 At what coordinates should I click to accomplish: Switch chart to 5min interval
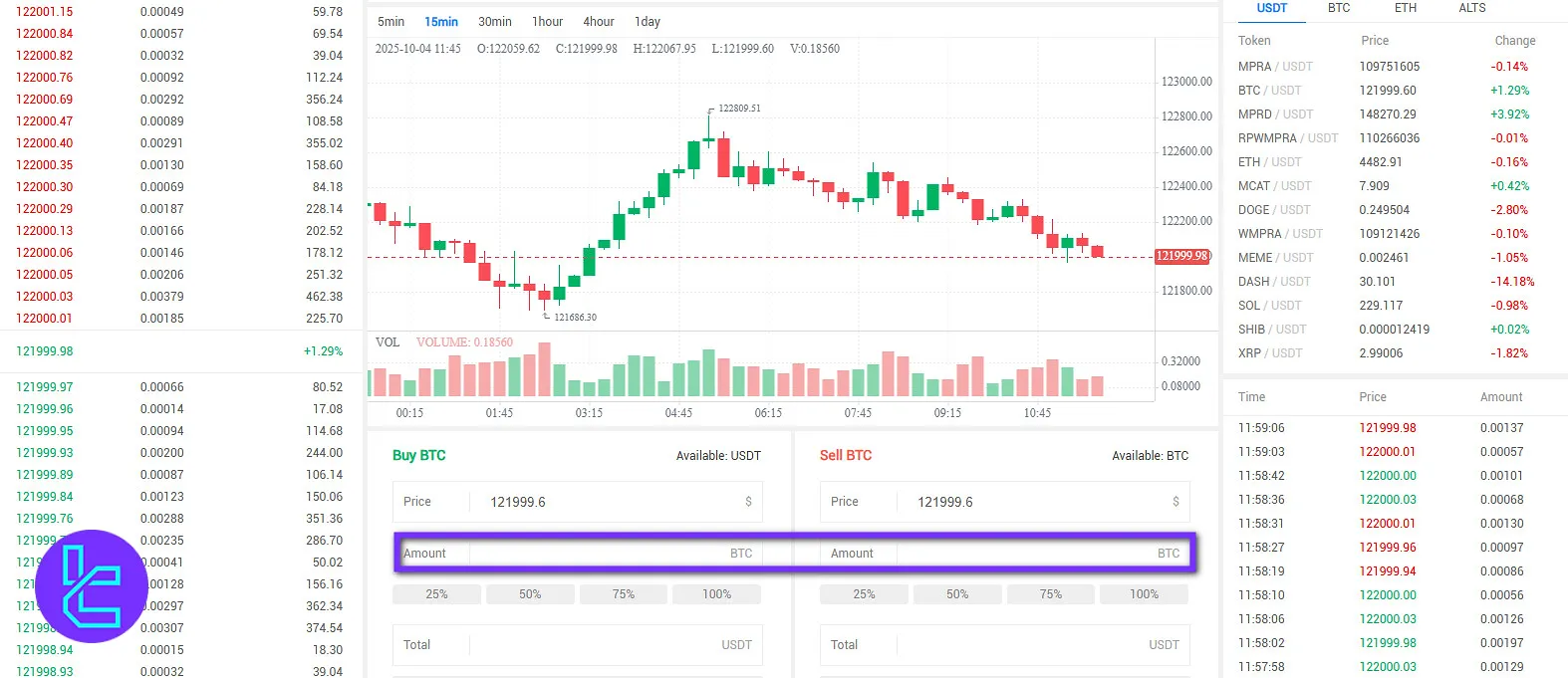point(391,22)
